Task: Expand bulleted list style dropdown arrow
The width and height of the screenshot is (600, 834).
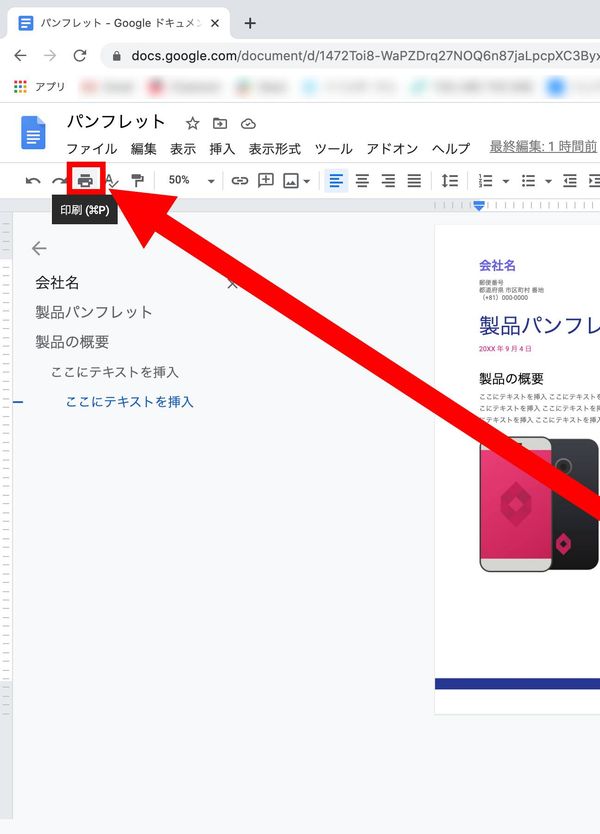Action: coord(548,181)
